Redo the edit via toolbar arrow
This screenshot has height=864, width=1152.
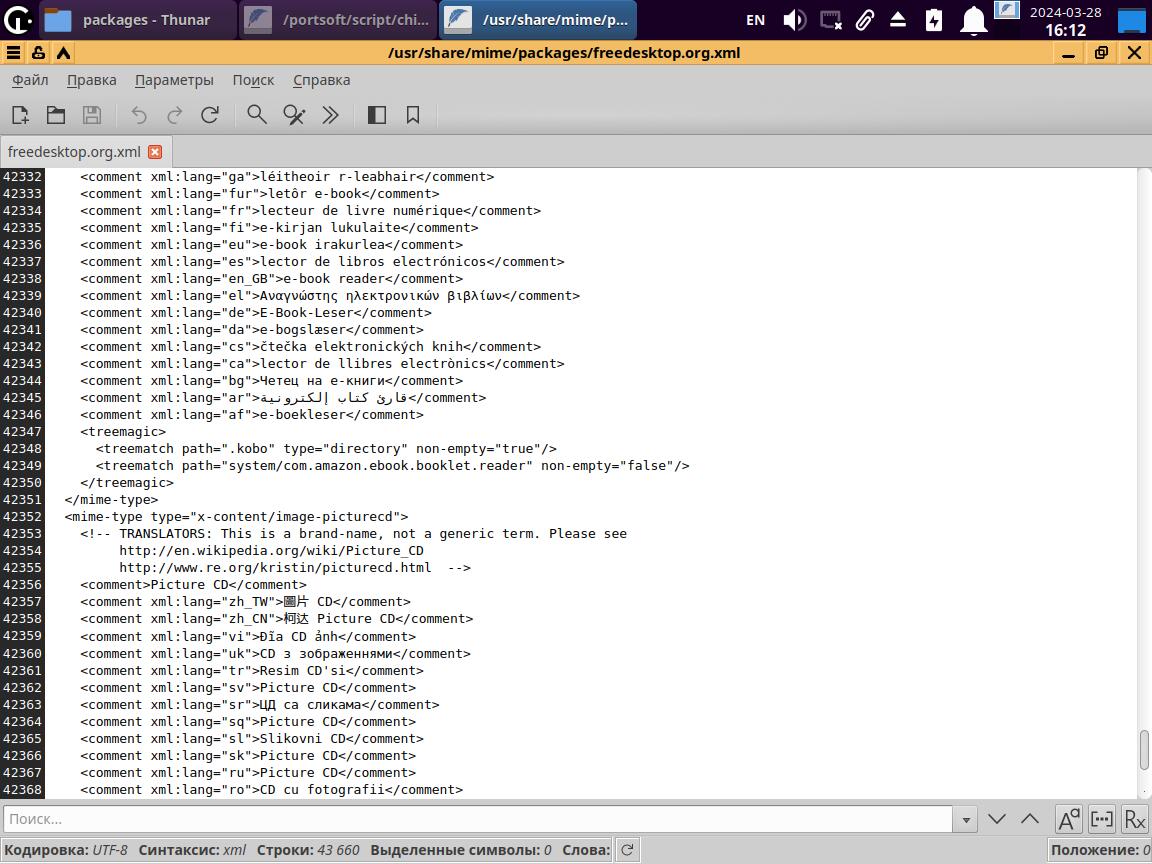(174, 115)
